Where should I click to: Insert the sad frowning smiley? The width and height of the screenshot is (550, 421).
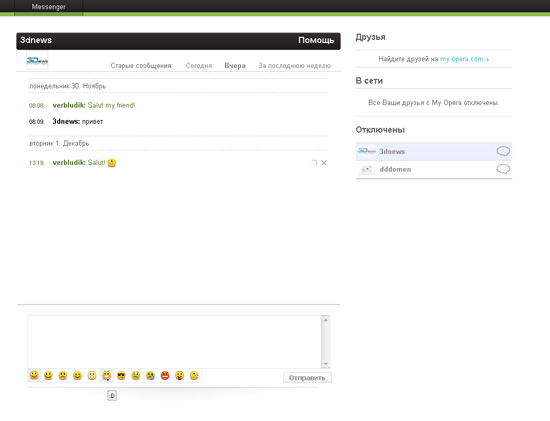coord(63,376)
